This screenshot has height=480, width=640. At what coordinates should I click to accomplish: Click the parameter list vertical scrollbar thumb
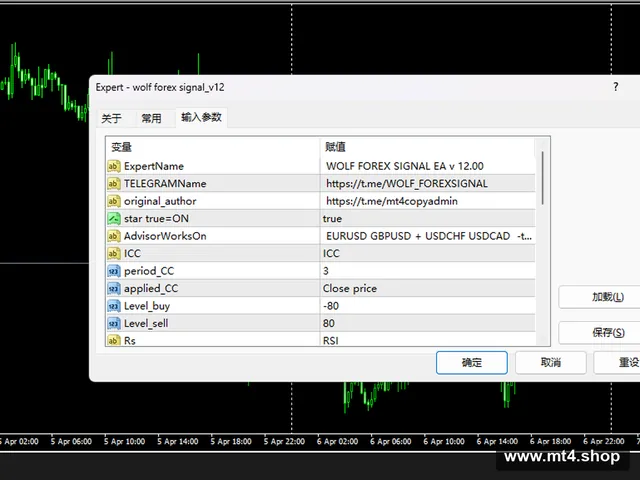pyautogui.click(x=542, y=178)
